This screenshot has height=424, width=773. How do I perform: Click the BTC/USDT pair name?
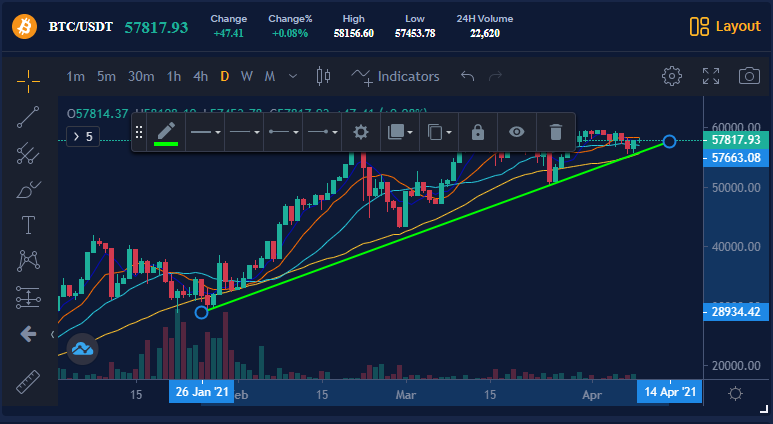[81, 27]
